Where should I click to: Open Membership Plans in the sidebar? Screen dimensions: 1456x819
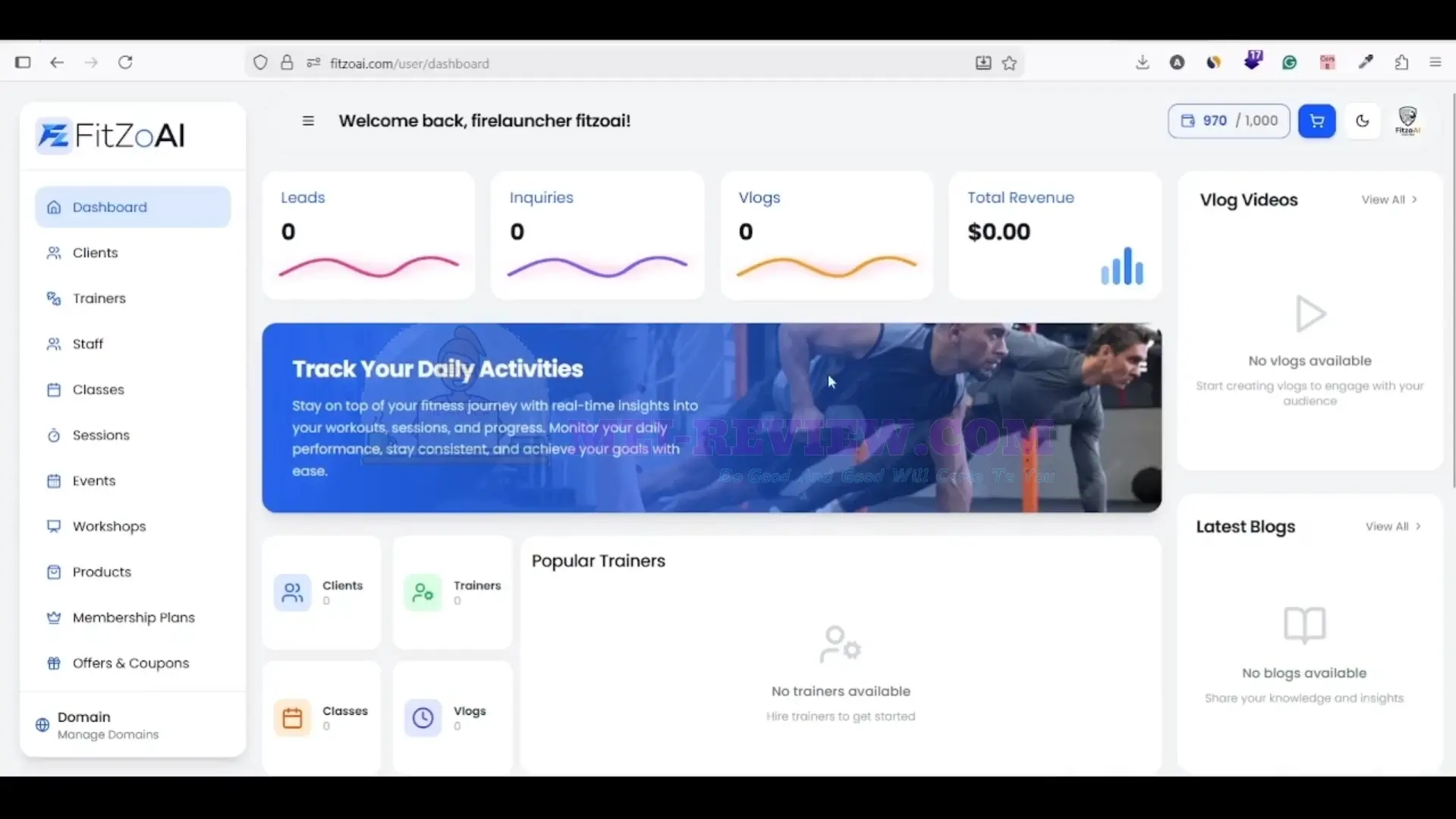pyautogui.click(x=133, y=617)
